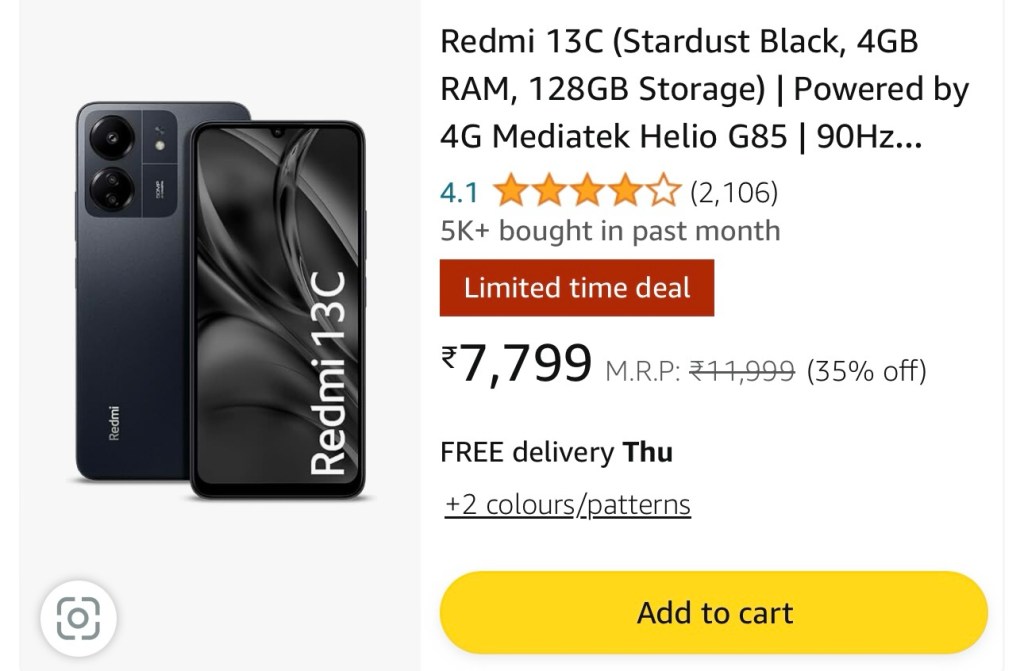Click the deal price 7,799
This screenshot has height=671, width=1024.
click(525, 364)
